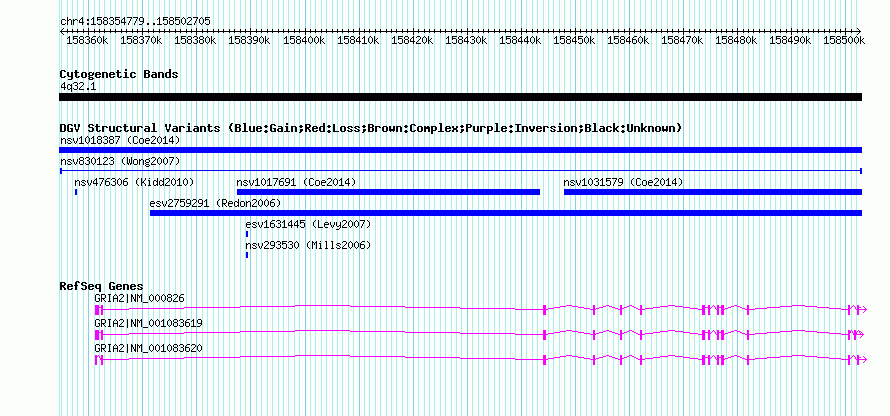Select the Cytogenetic Bands track title
Viewport: 890px width, 416px height.
pos(119,74)
